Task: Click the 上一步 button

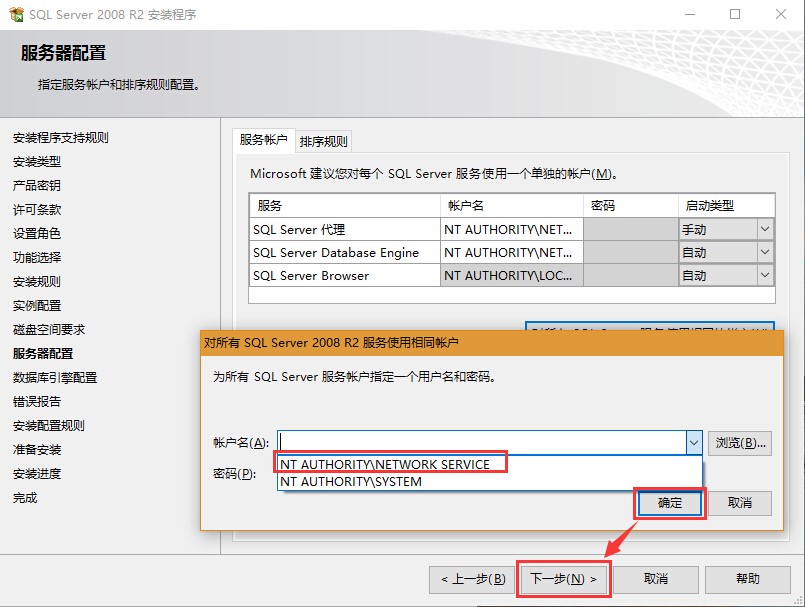Action: [471, 578]
